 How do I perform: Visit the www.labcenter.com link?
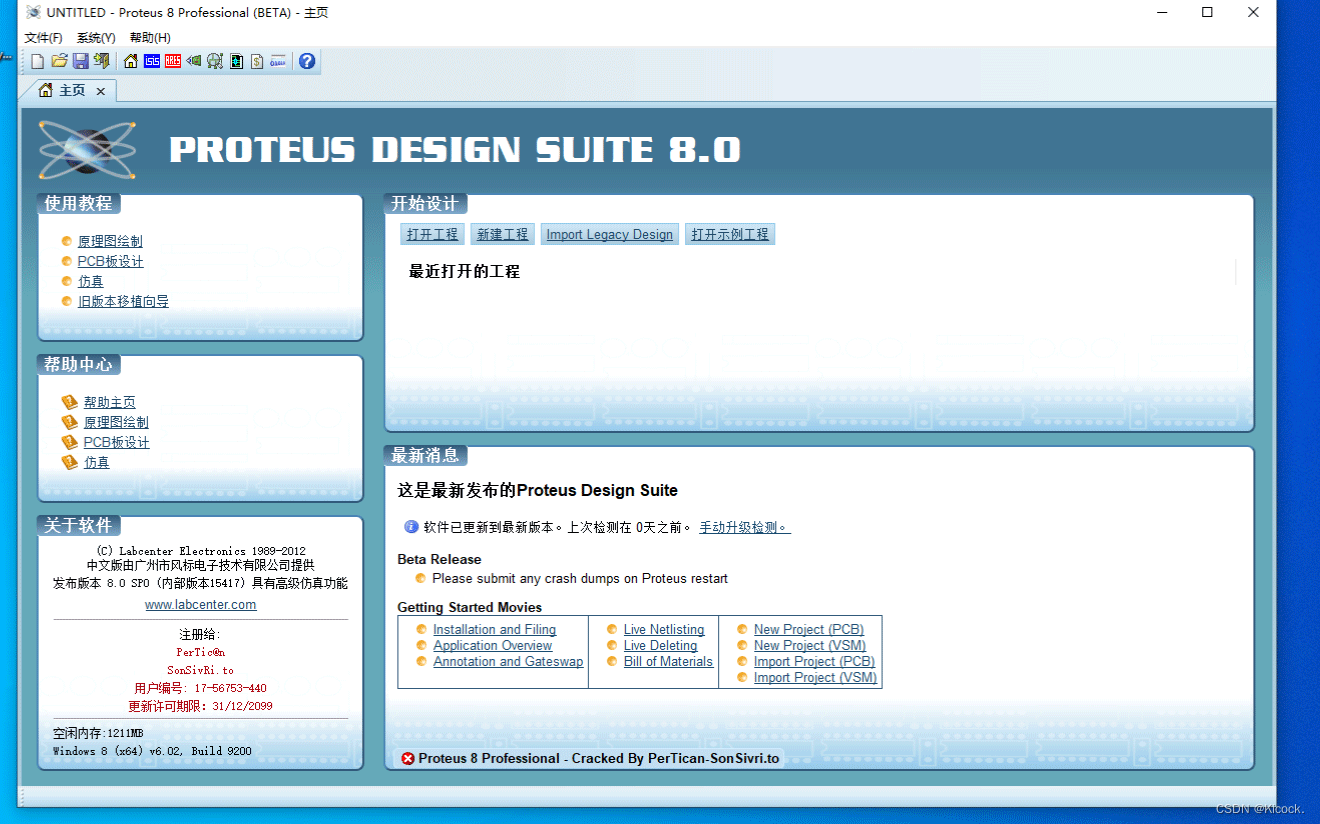[200, 605]
